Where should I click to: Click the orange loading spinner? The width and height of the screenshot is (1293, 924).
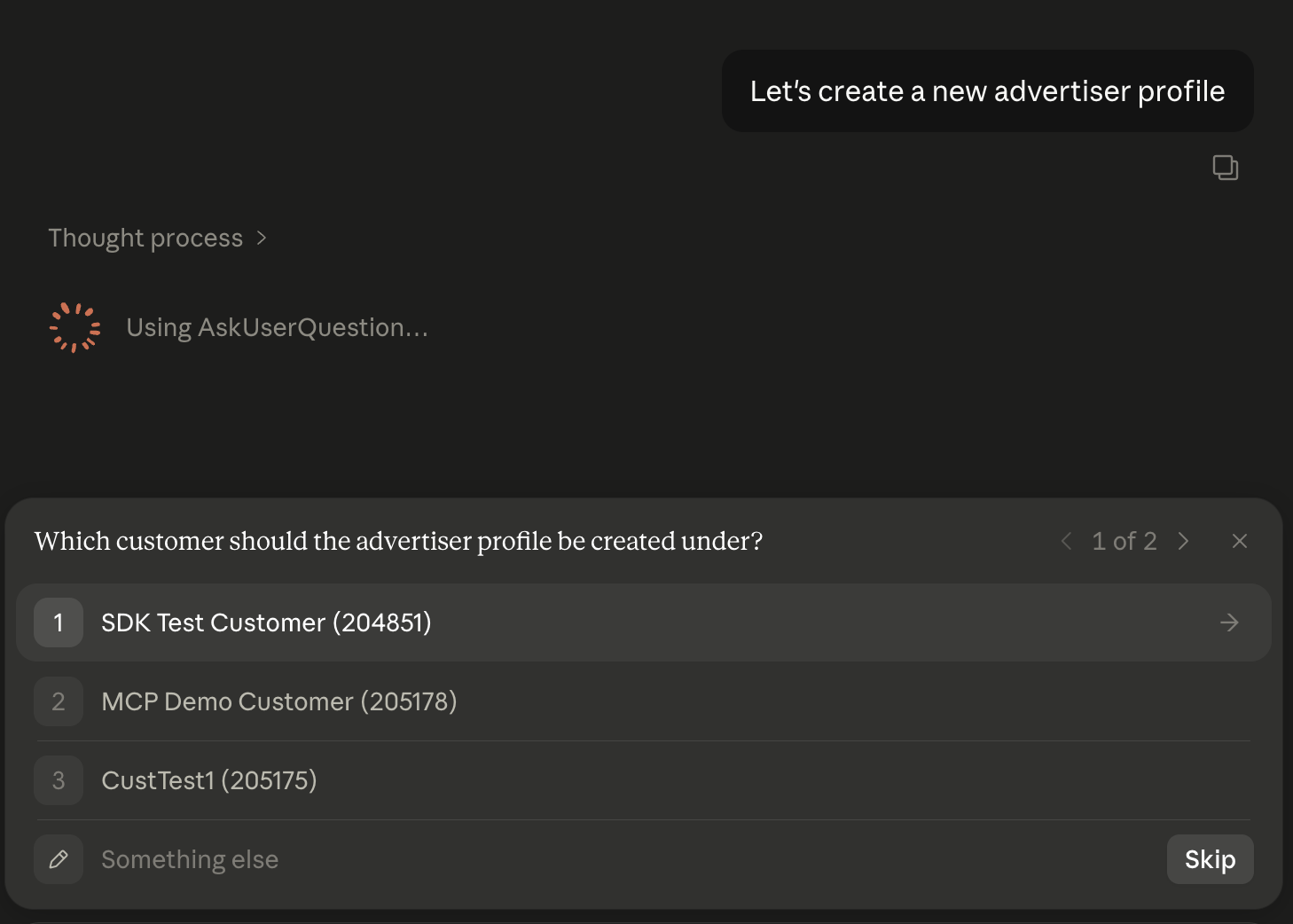point(74,327)
